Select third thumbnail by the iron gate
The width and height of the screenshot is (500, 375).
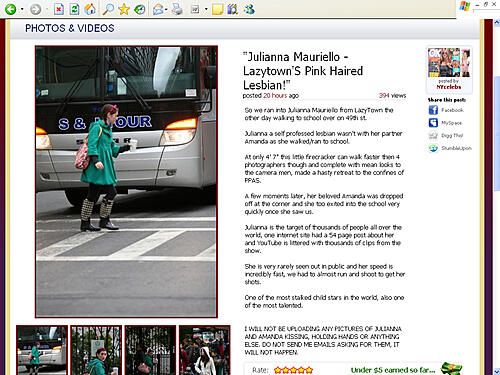(x=150, y=350)
